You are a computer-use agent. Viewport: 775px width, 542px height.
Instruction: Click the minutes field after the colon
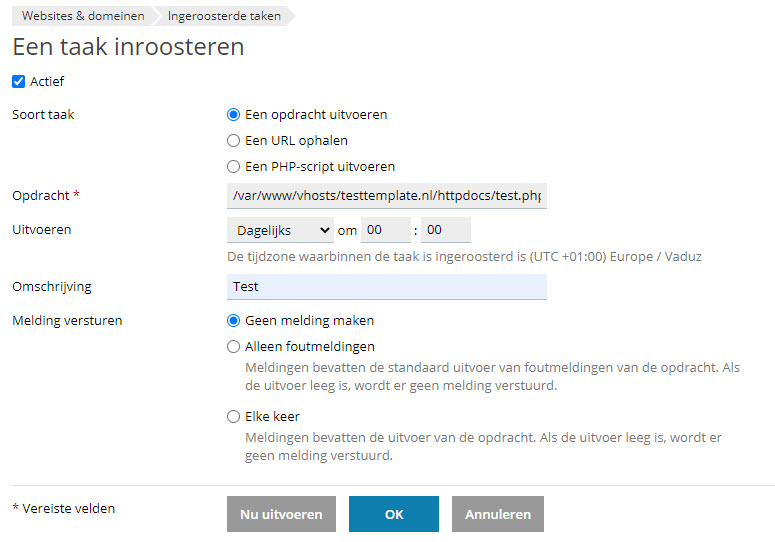(445, 230)
